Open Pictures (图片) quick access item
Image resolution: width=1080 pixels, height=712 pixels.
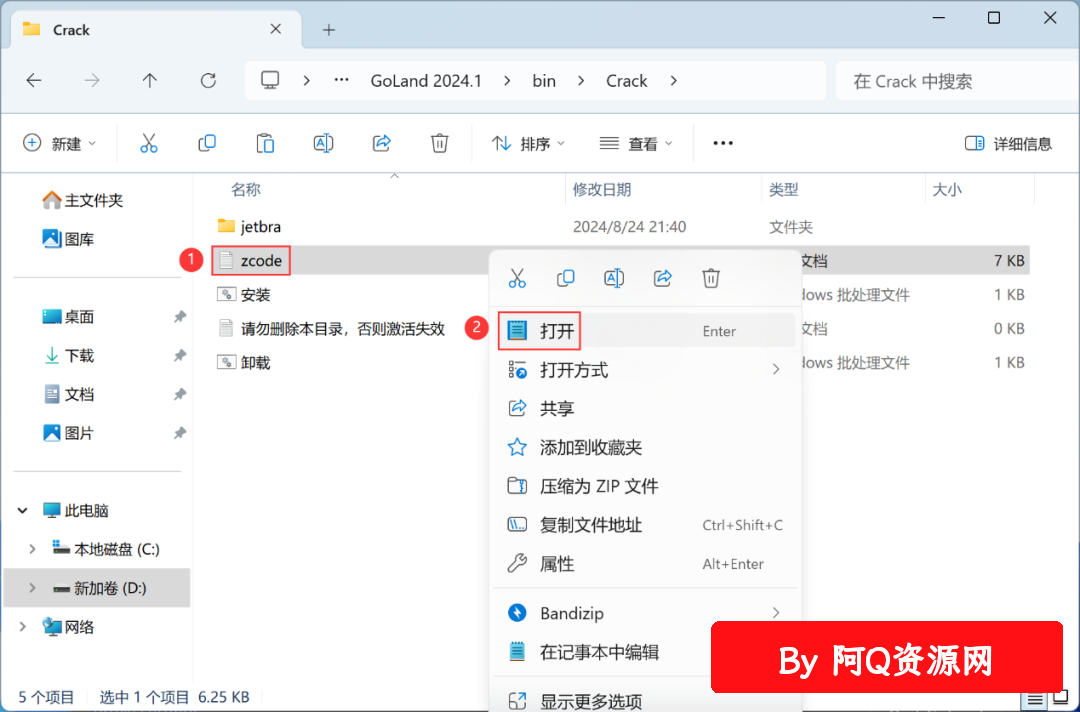68,433
